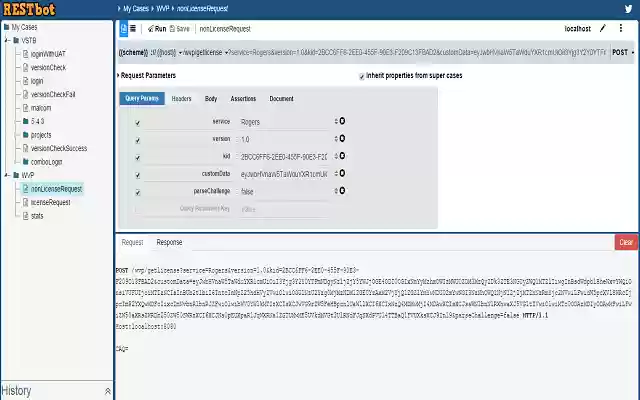Run the nonLicenseRequest case
640x400 pixels.
click(x=157, y=29)
